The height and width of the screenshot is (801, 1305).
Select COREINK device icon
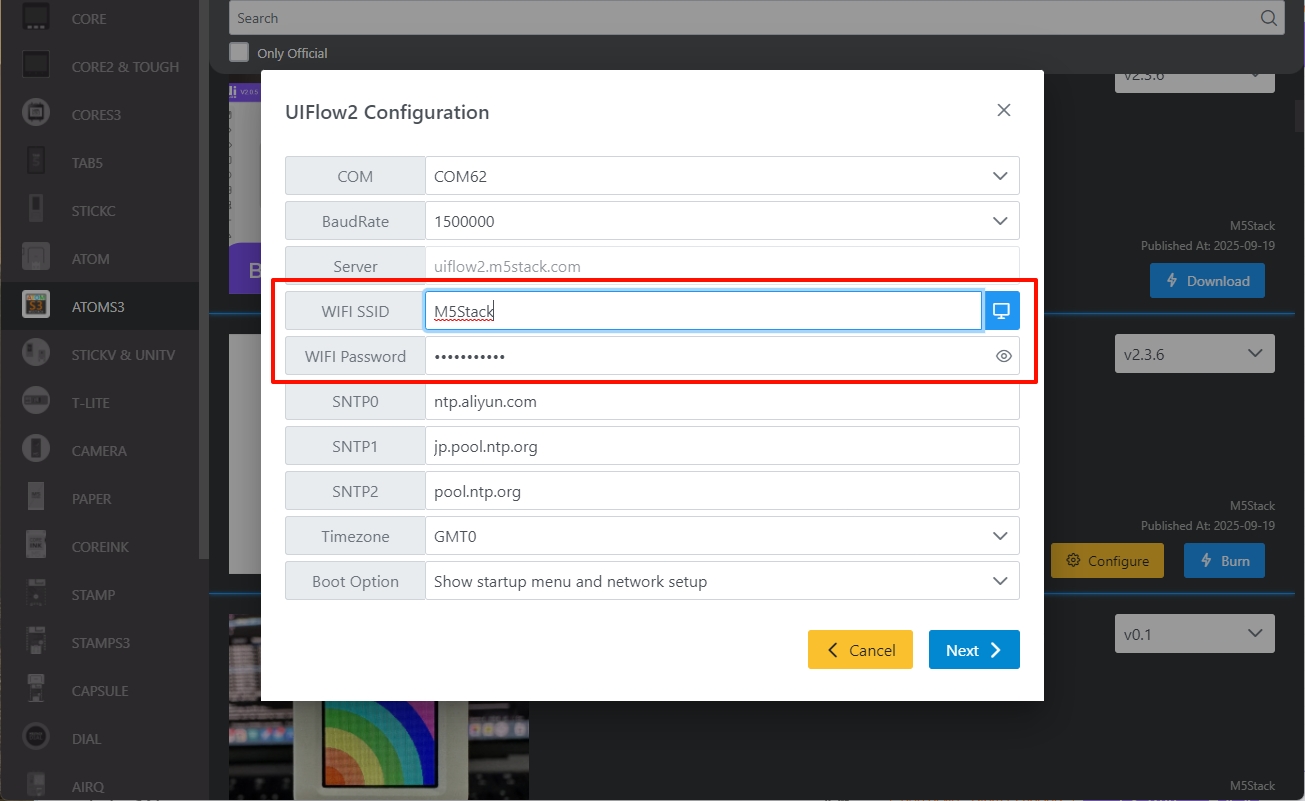36,546
